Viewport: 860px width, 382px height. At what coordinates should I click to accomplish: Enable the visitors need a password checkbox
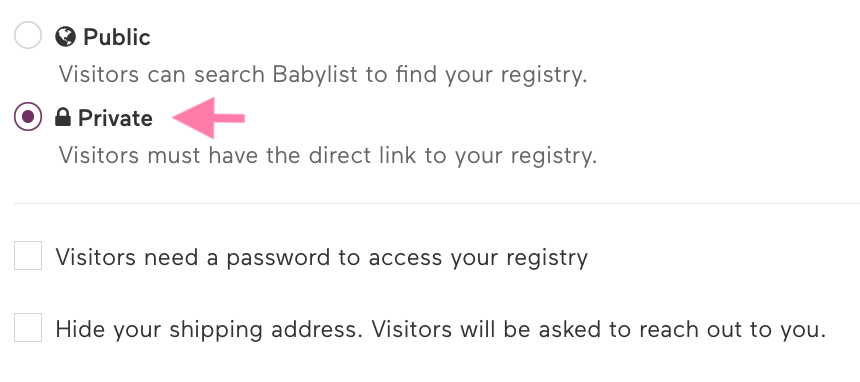(x=27, y=256)
